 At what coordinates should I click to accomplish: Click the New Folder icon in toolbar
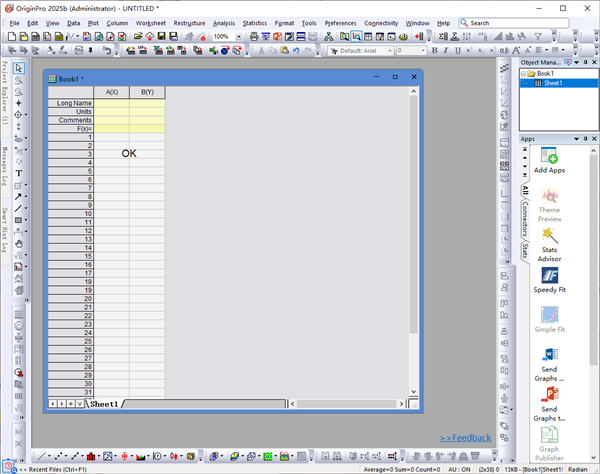pyautogui.click(x=24, y=37)
